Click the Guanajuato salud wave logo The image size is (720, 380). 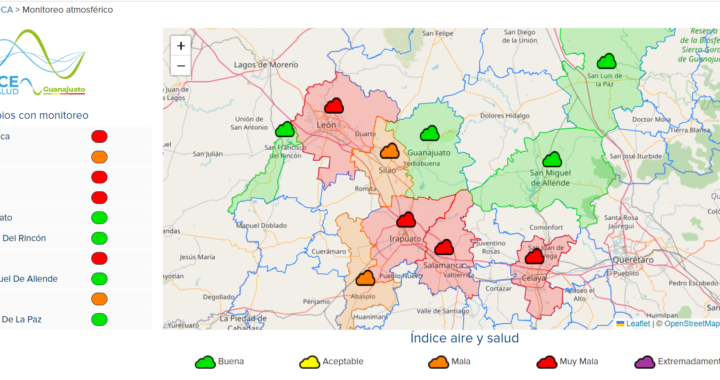pyautogui.click(x=43, y=62)
